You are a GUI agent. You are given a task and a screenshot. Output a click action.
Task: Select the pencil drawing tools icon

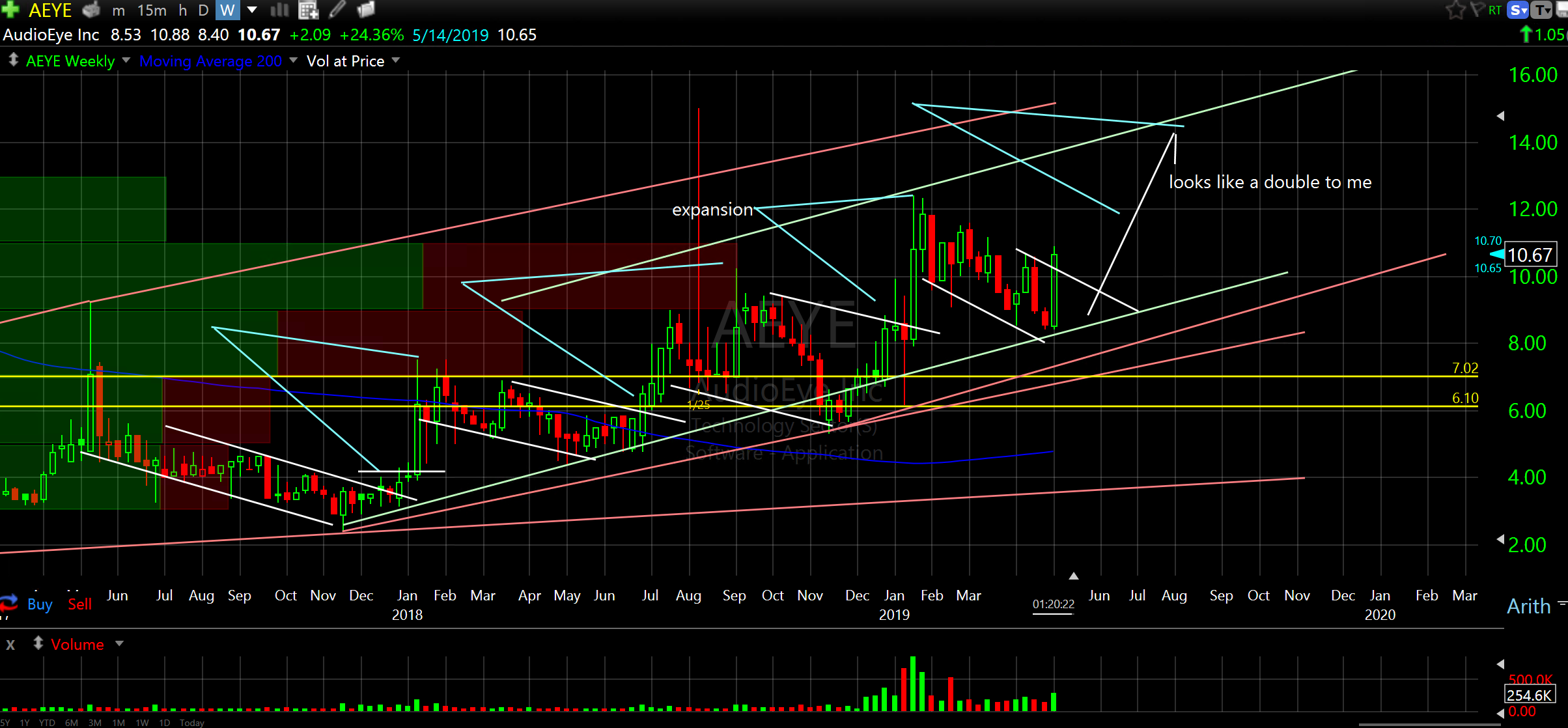pyautogui.click(x=337, y=10)
